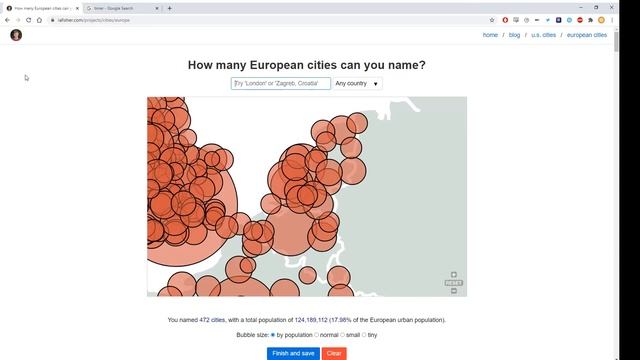Open the light blue circle extension icon
The image size is (640, 360).
[569, 20]
